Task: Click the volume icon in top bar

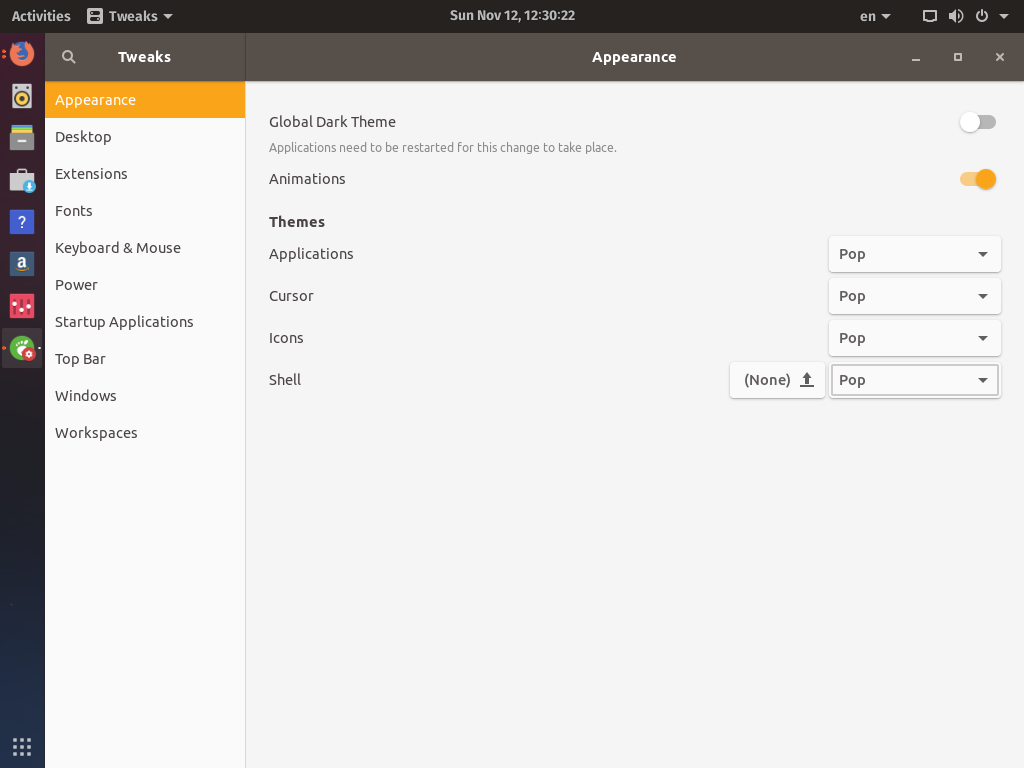Action: pyautogui.click(x=956, y=16)
